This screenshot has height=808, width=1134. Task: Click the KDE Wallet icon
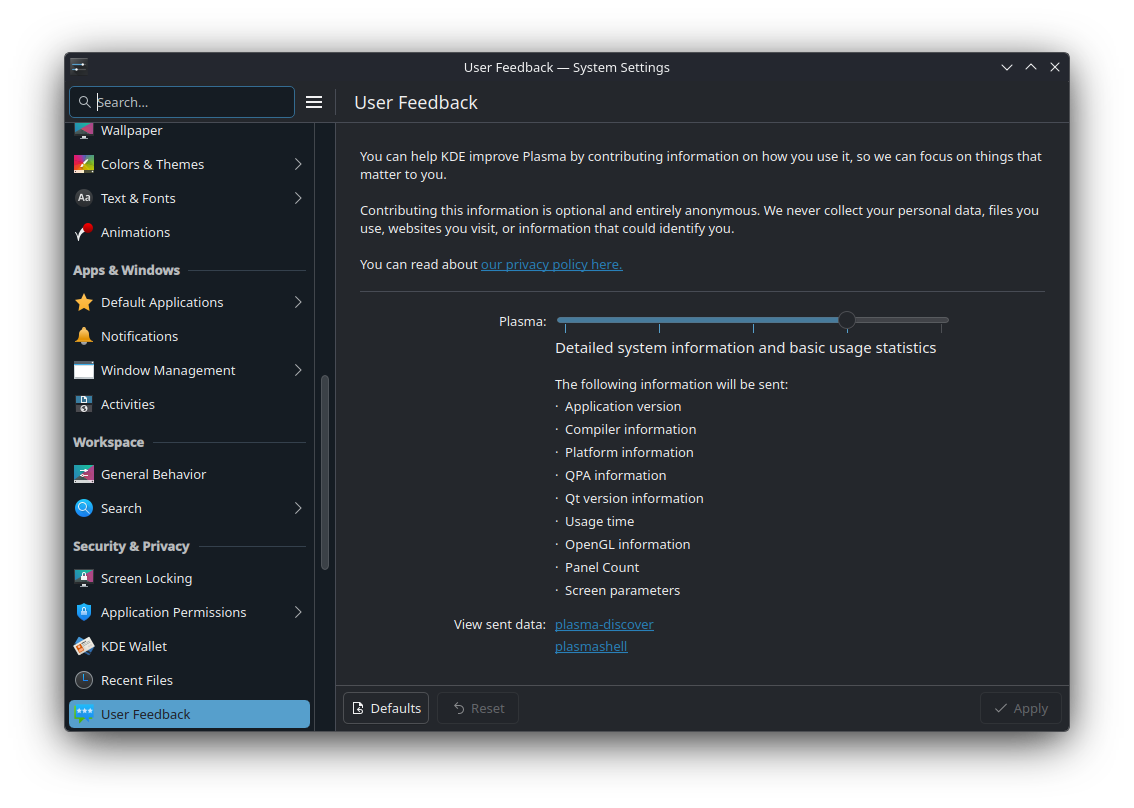tap(84, 646)
